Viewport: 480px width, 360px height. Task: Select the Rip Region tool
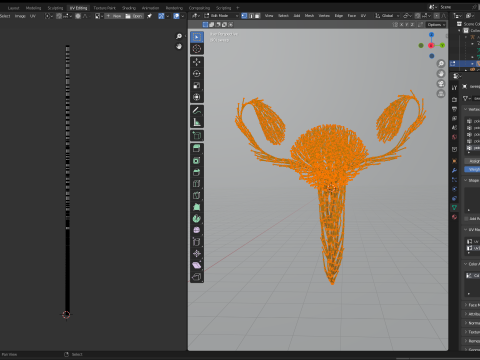tap(197, 277)
